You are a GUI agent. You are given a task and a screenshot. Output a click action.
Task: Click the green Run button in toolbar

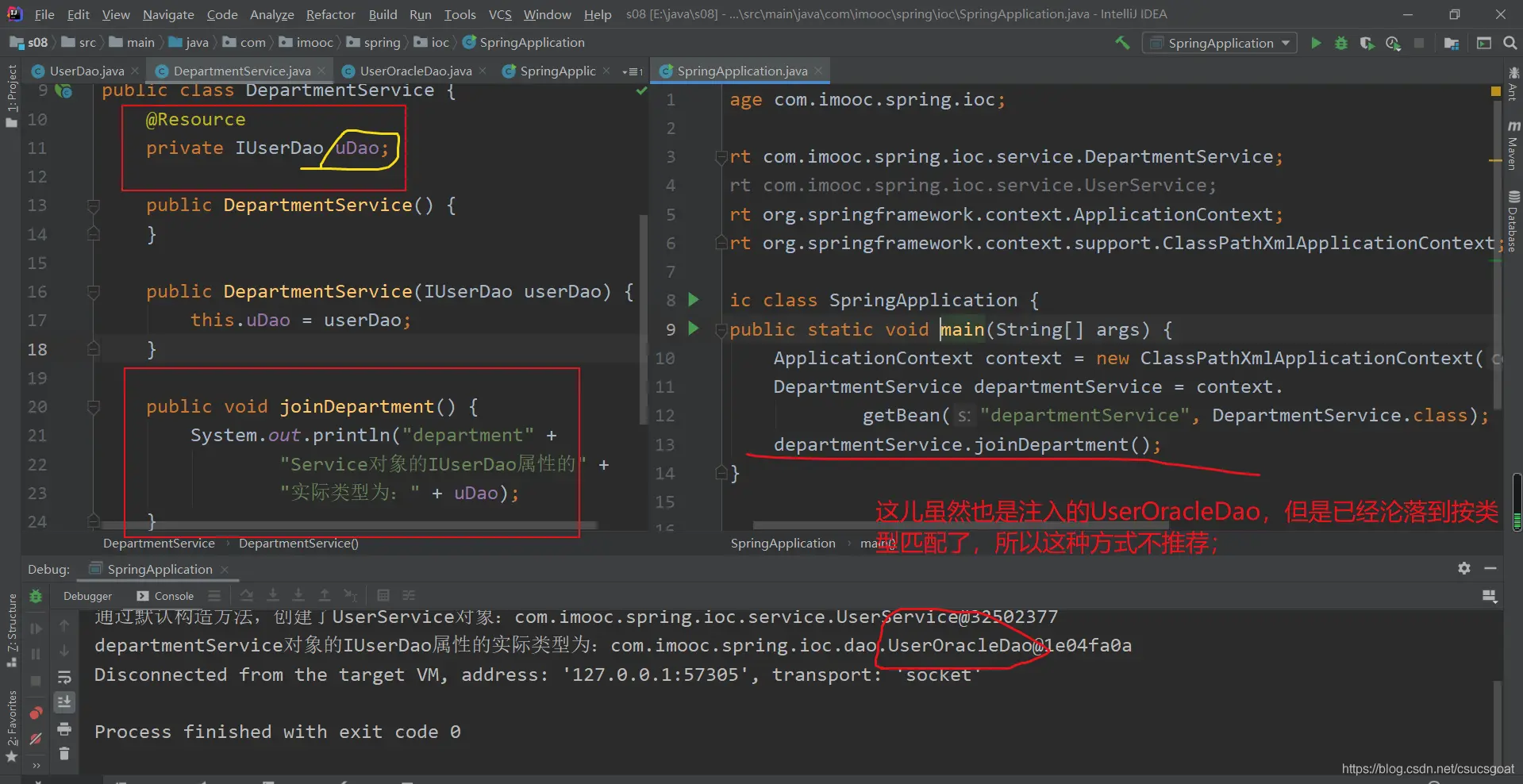tap(1316, 43)
